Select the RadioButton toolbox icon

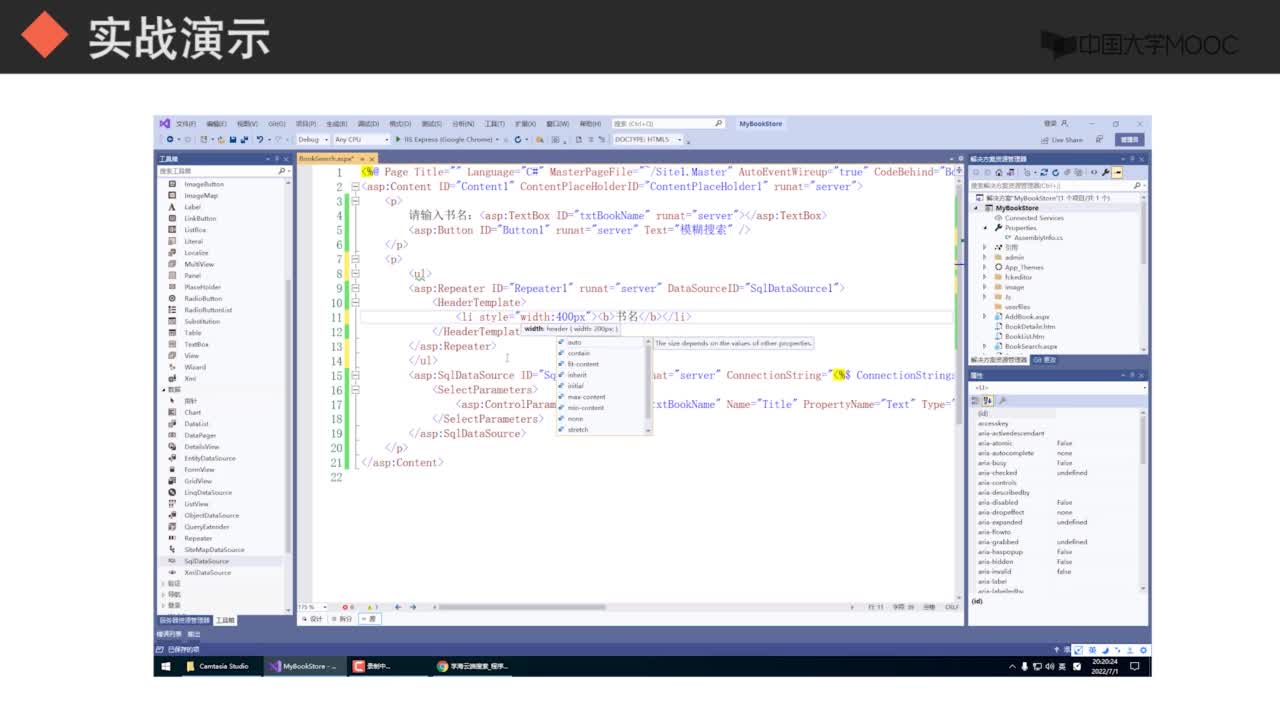pos(173,298)
